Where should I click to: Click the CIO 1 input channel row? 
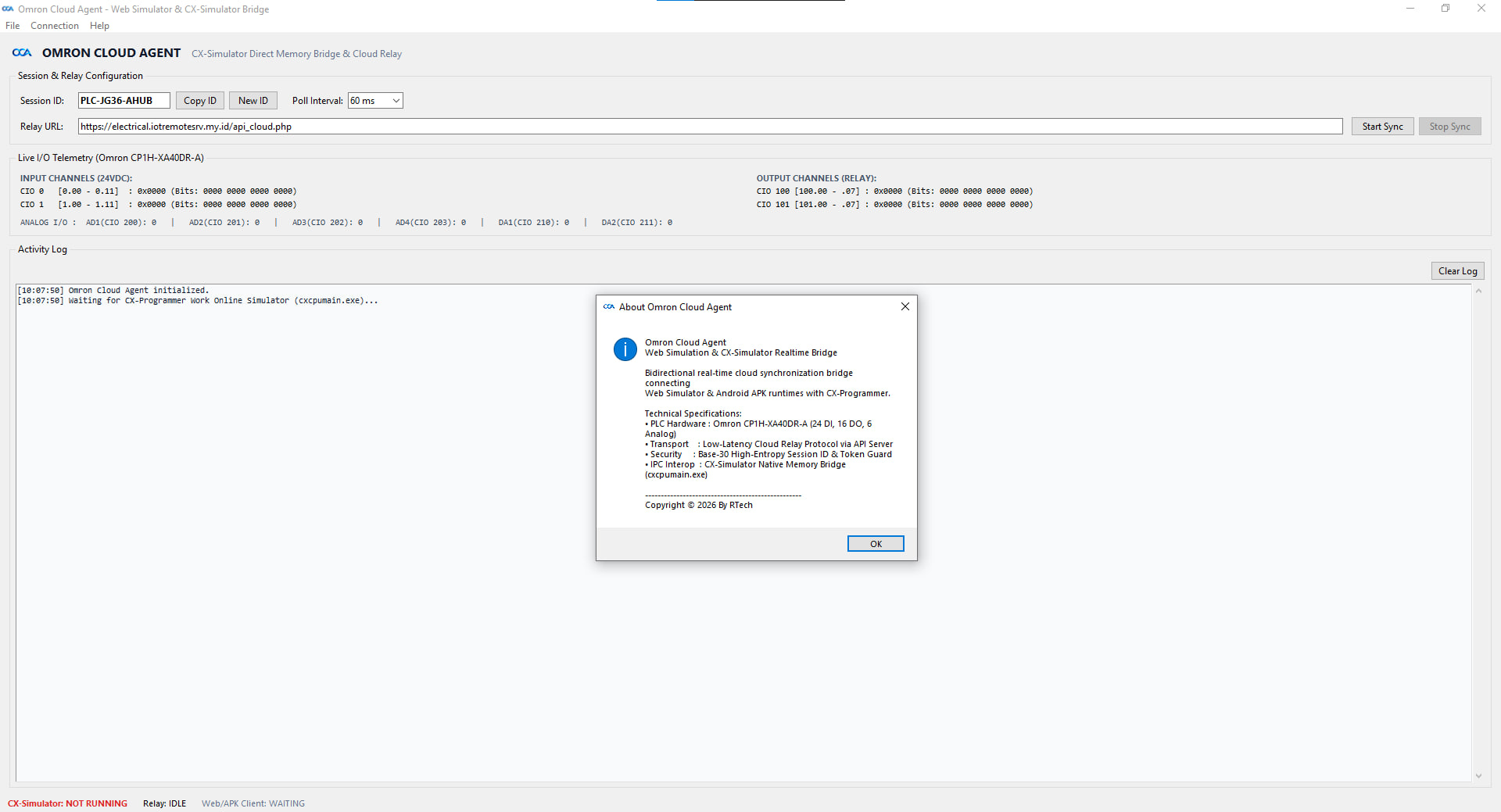(x=159, y=205)
